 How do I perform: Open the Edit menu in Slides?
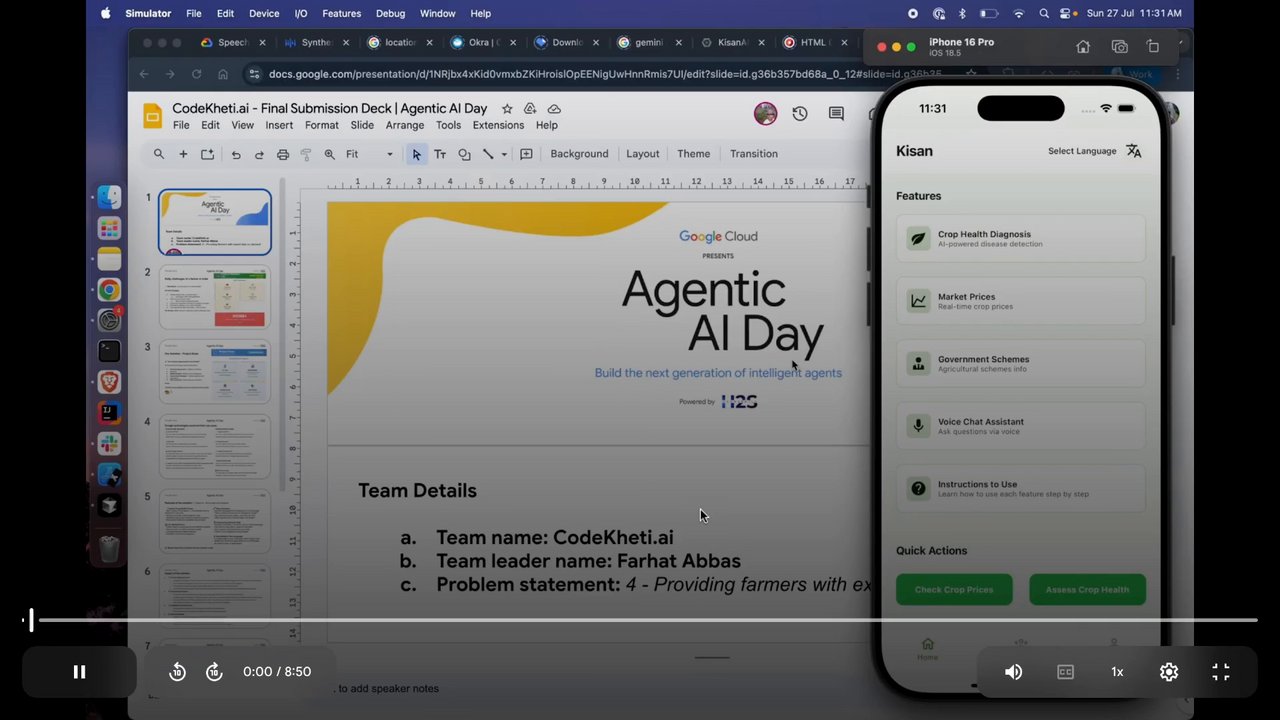click(210, 125)
